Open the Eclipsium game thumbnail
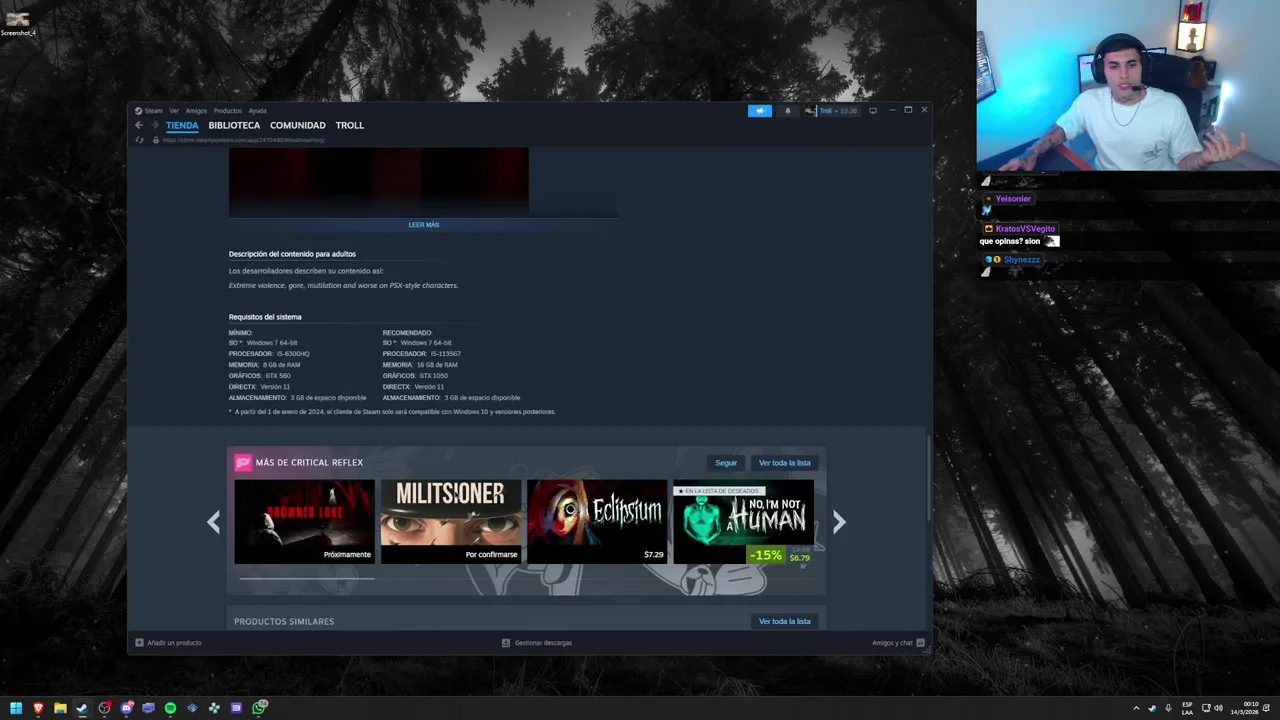 tap(597, 521)
